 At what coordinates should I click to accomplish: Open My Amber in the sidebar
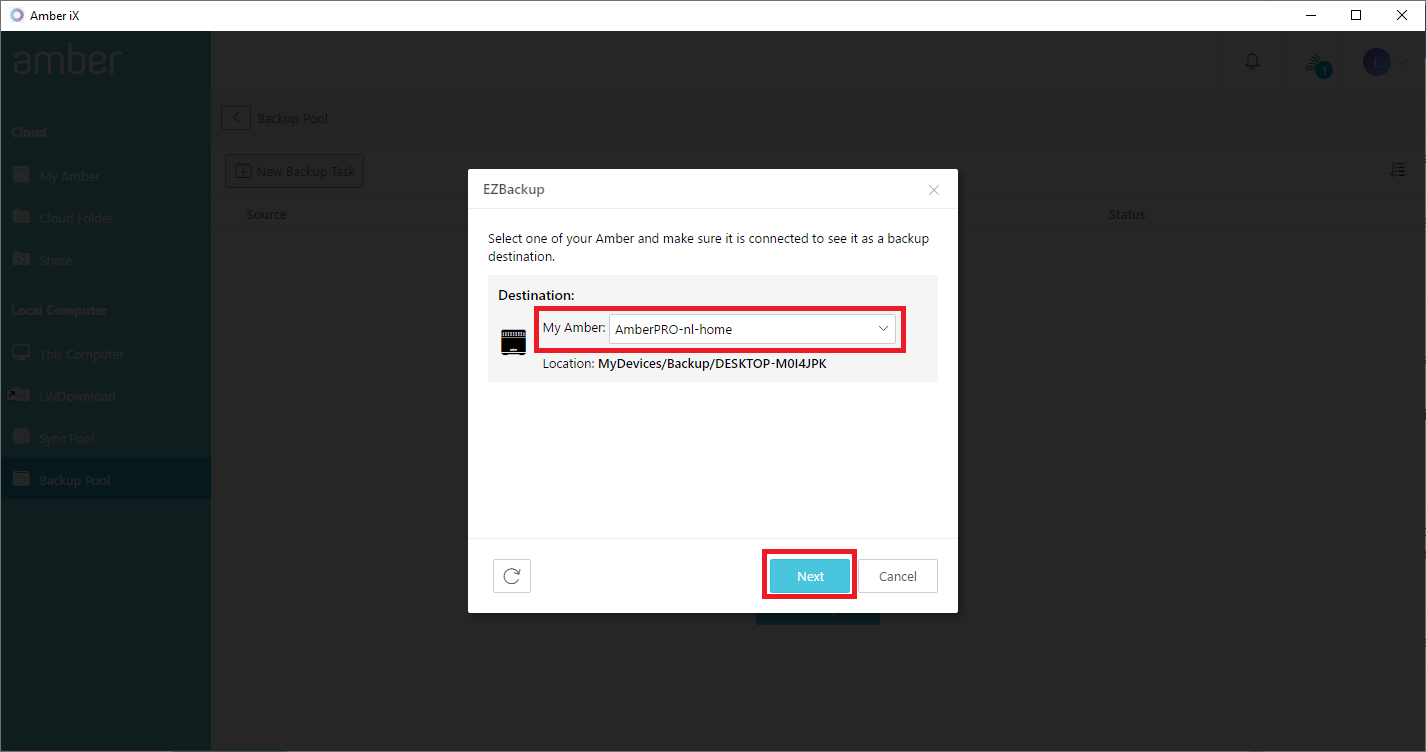click(x=105, y=176)
